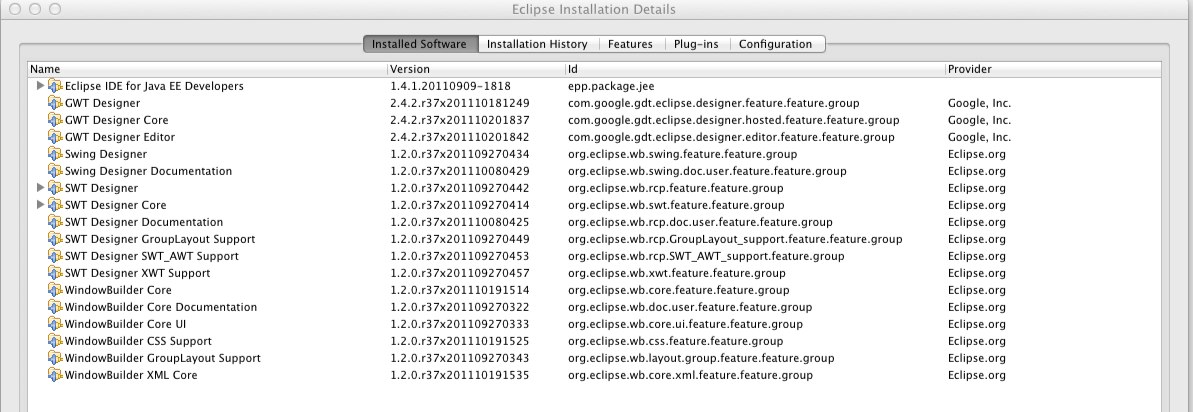Open the Configuration tab
The image size is (1193, 412).
click(x=776, y=44)
